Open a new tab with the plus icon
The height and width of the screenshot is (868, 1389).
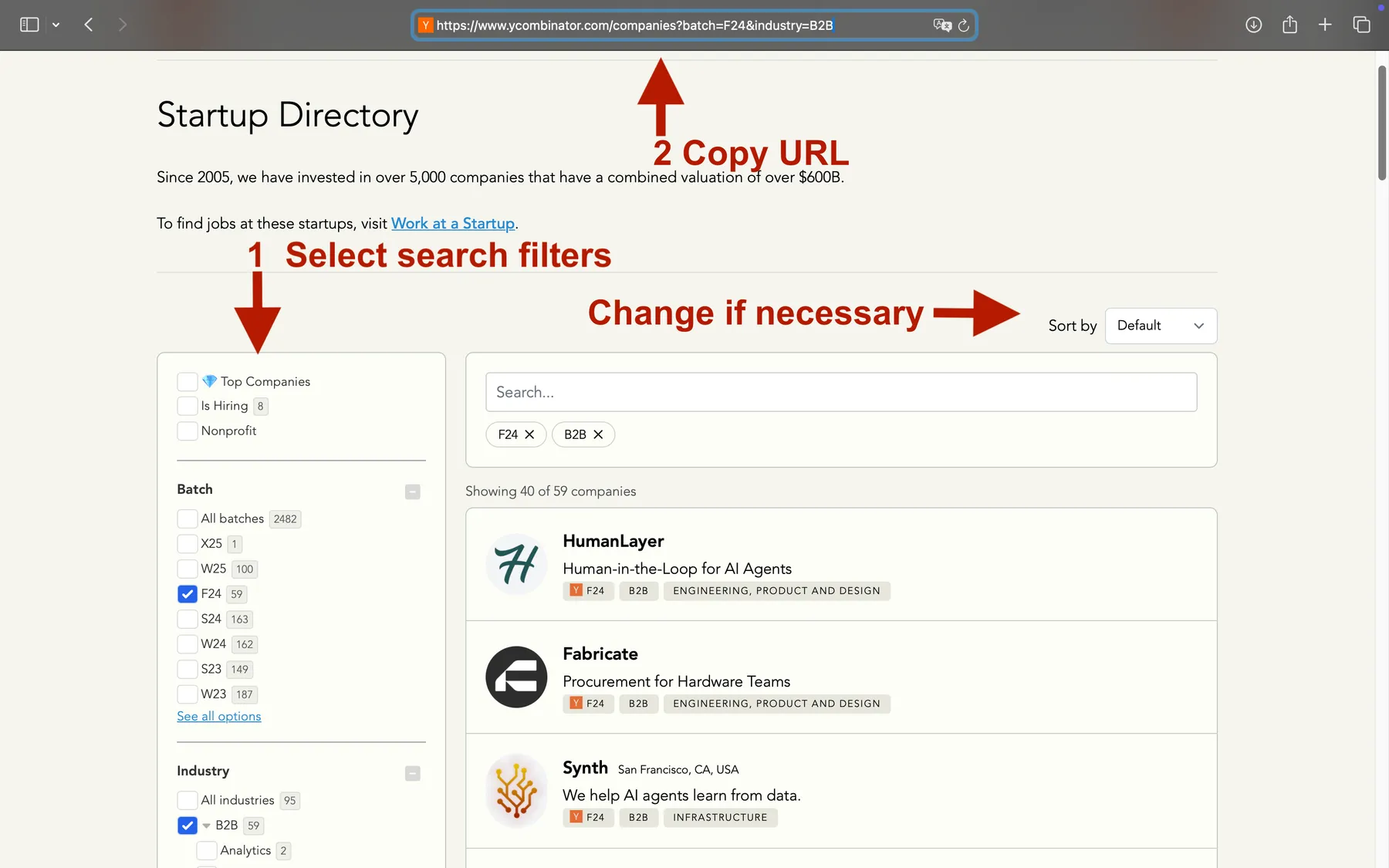click(x=1325, y=25)
